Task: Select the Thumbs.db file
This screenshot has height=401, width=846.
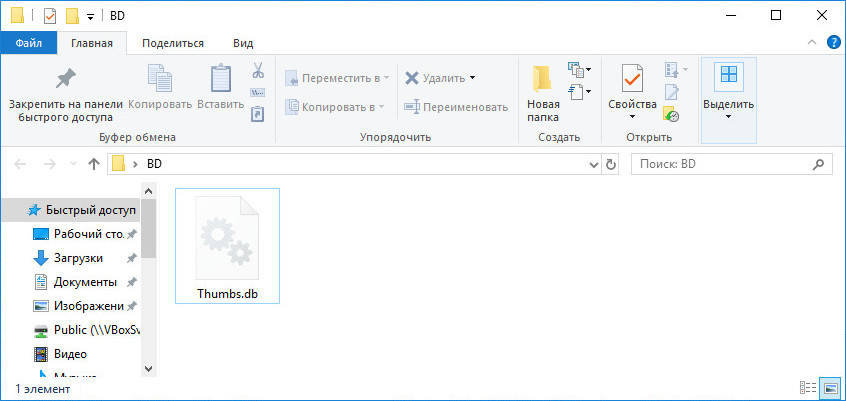Action: [227, 246]
